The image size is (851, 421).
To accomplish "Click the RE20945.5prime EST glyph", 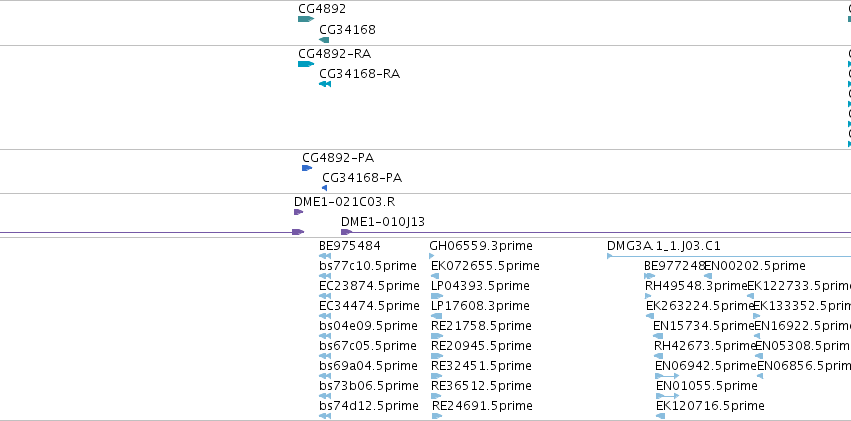I will point(437,356).
